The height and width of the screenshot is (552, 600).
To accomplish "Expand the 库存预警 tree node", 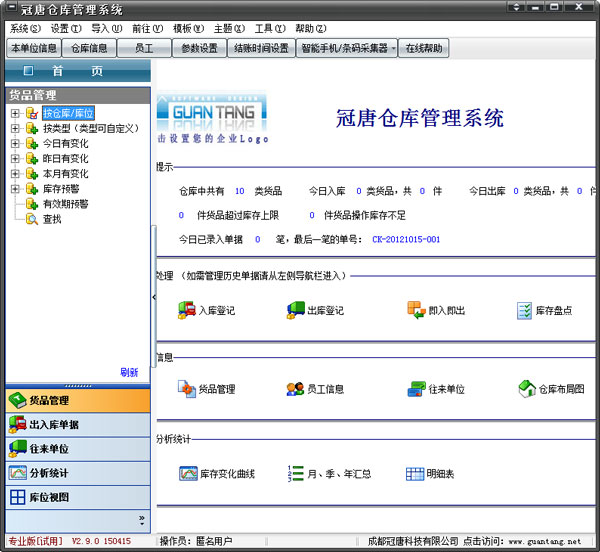I will [x=15, y=189].
